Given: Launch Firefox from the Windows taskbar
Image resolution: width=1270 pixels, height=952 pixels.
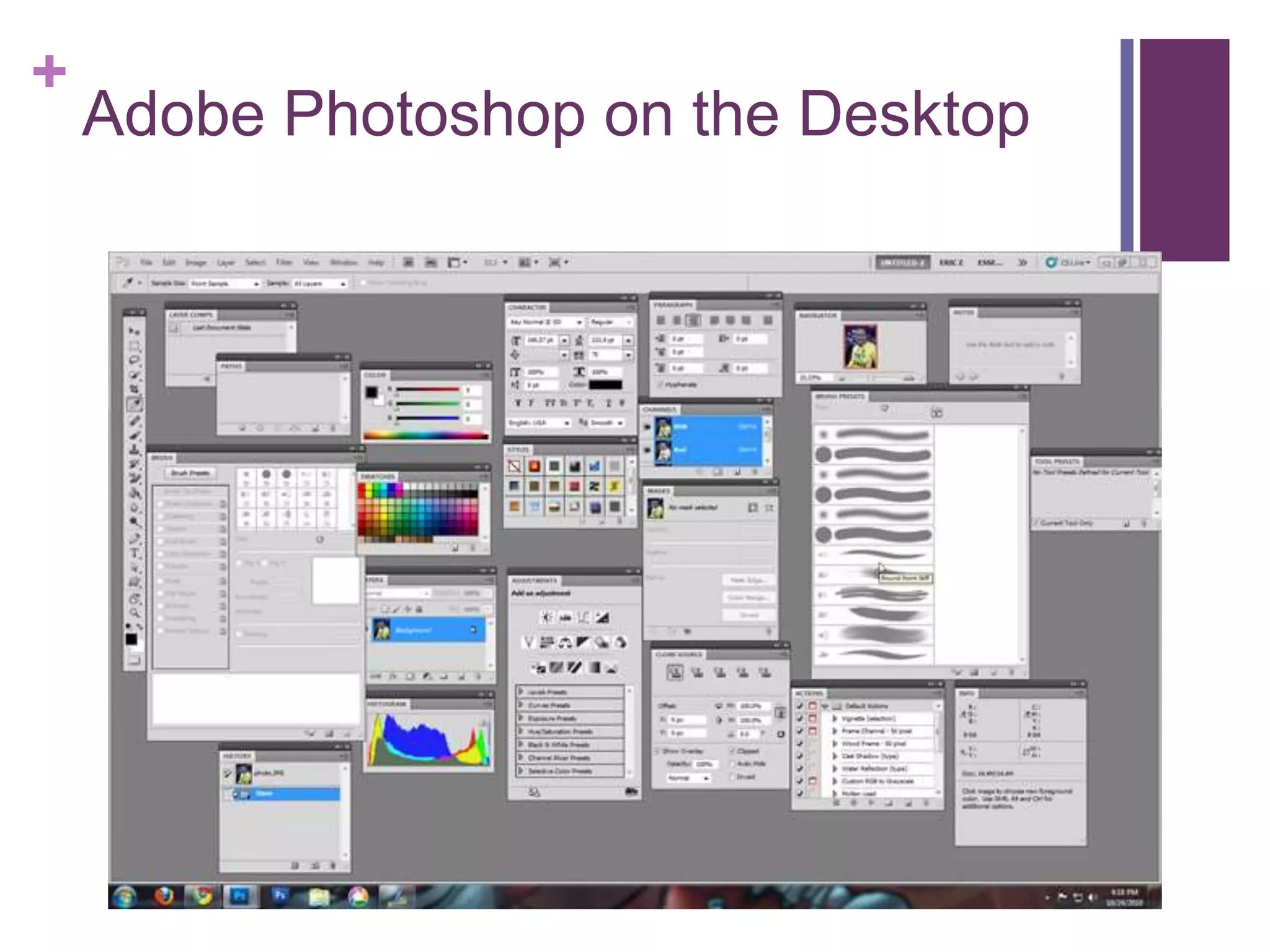Looking at the screenshot, I should [x=164, y=896].
